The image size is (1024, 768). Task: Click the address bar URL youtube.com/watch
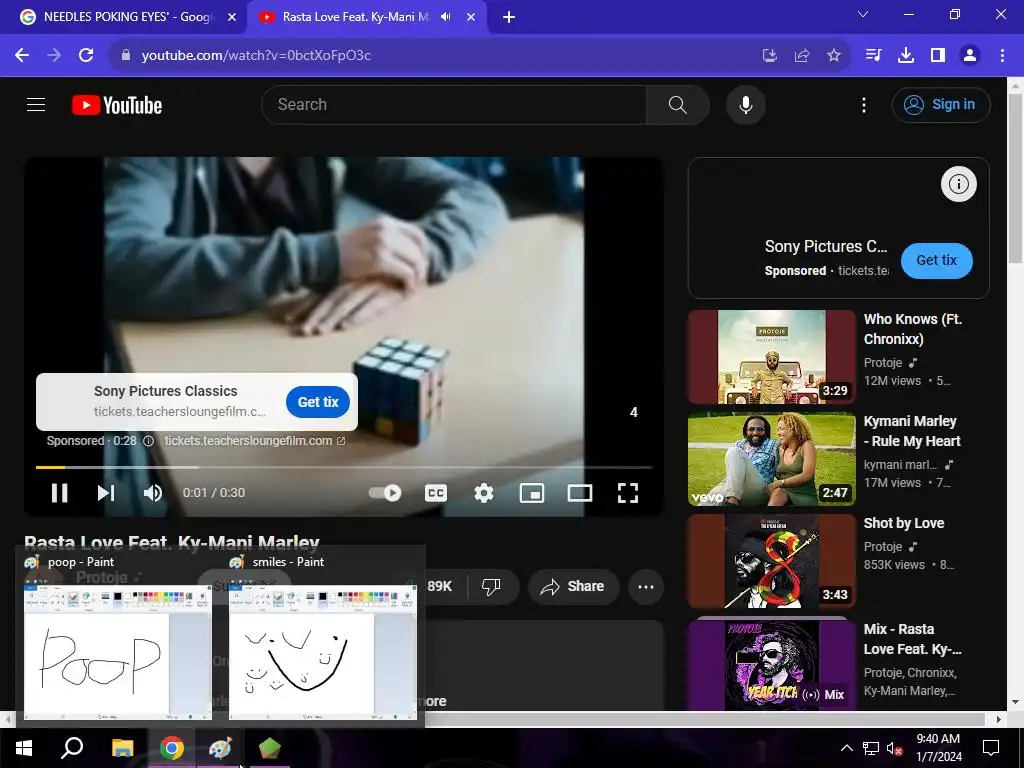click(256, 56)
